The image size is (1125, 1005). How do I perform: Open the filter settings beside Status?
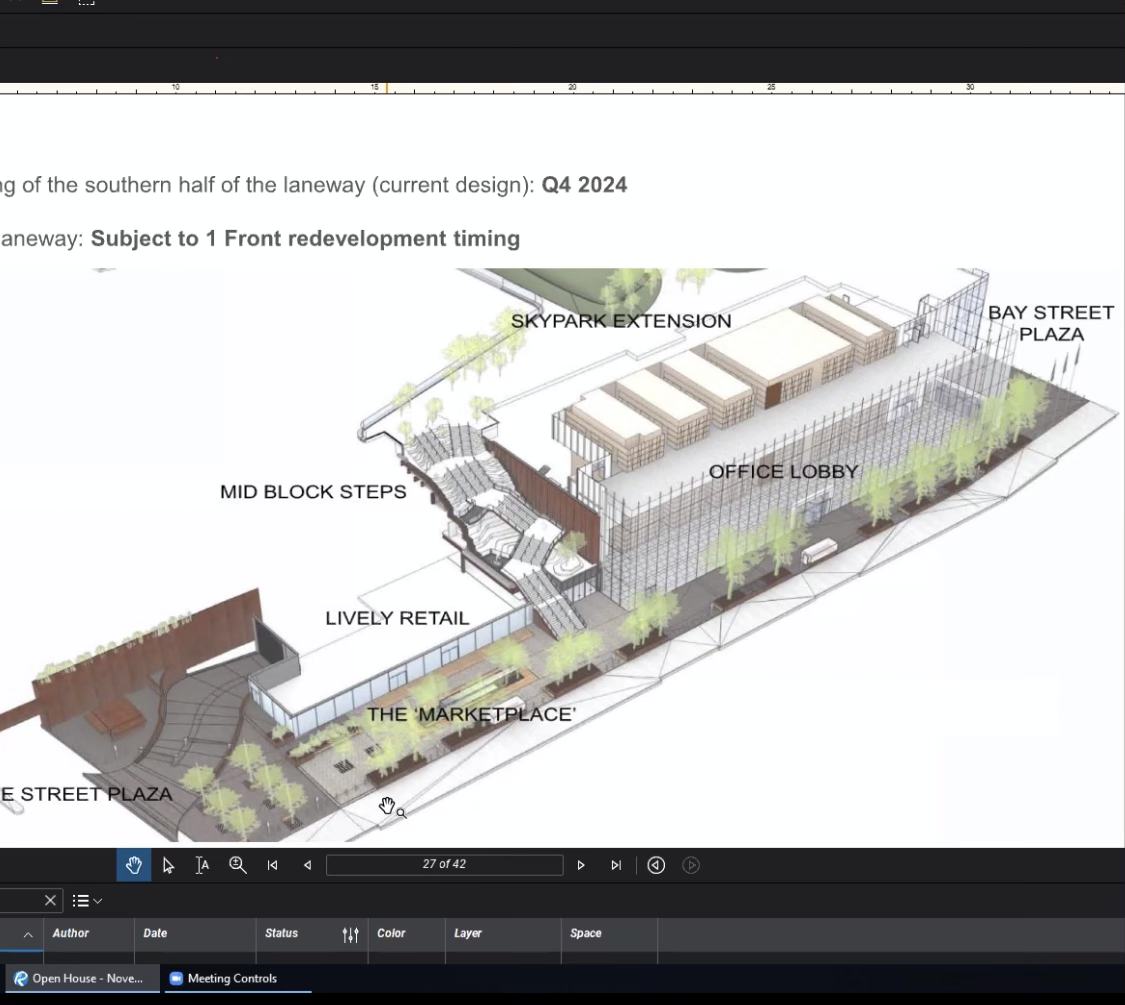click(350, 934)
